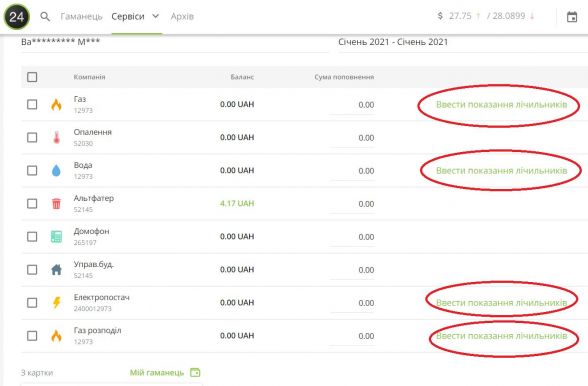This screenshot has height=386, width=588.
Task: Check the Газ 12973 row checkbox
Action: 32,104
